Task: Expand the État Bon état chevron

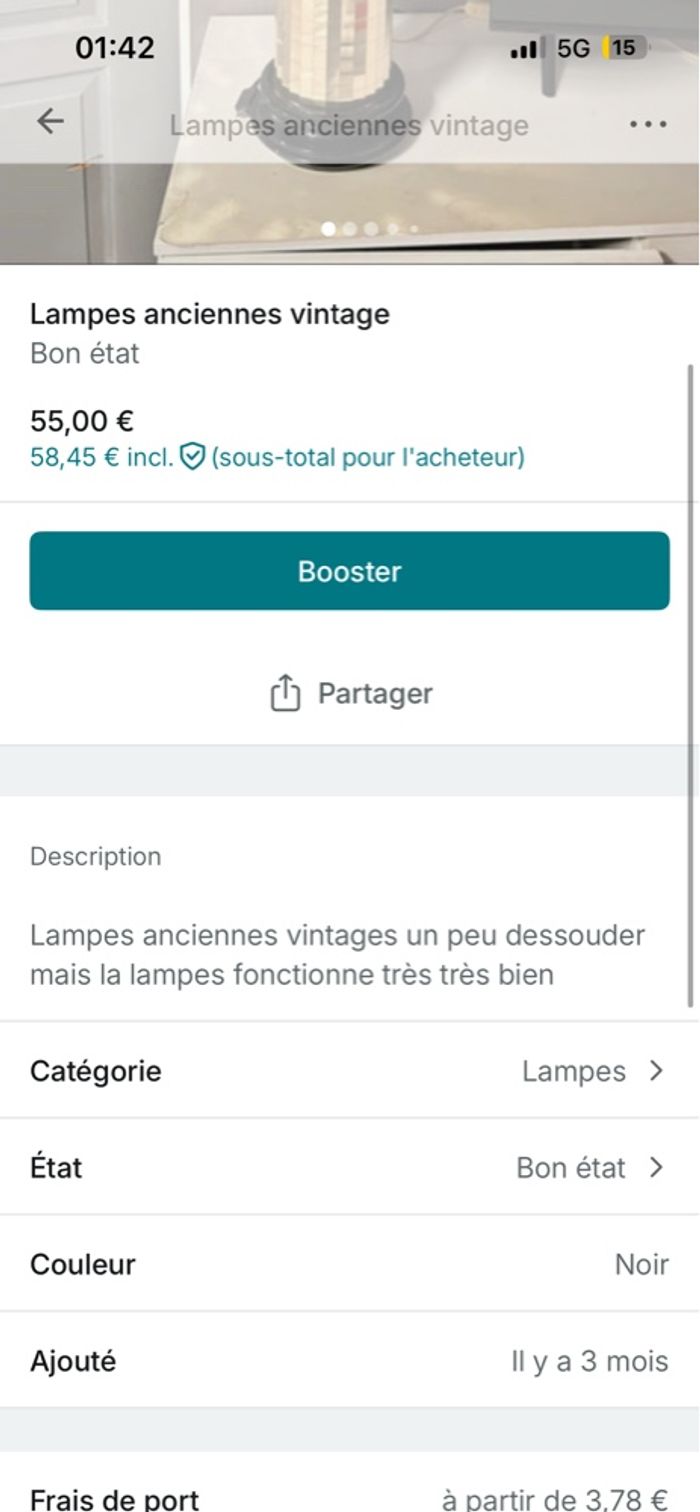Action: (656, 1167)
